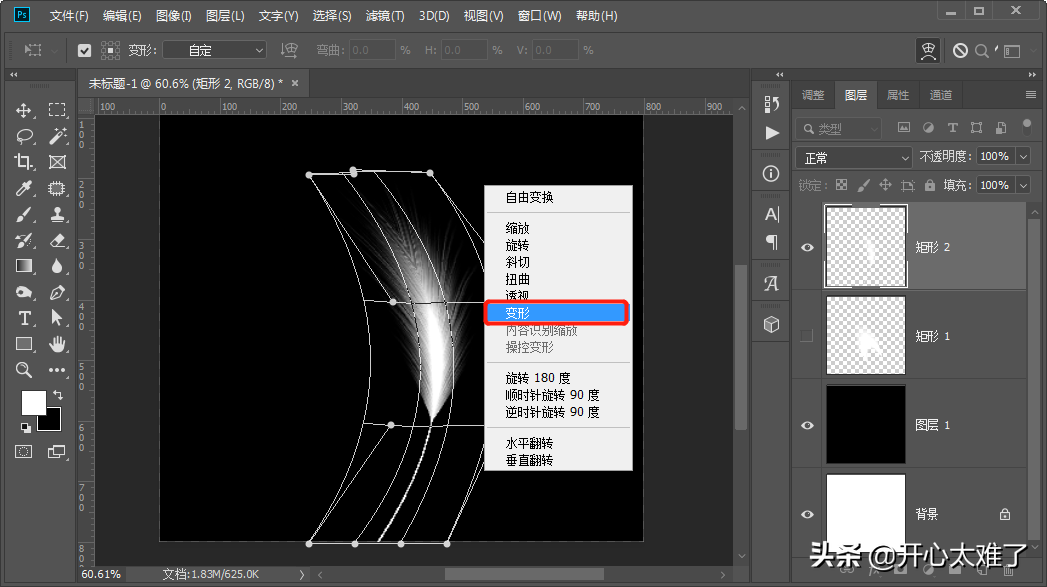Cancel the transform with the no-entry icon
The width and height of the screenshot is (1047, 587).
[960, 51]
